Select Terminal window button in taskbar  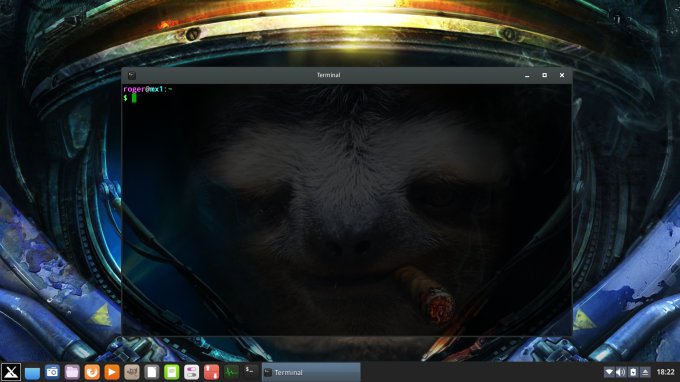311,372
